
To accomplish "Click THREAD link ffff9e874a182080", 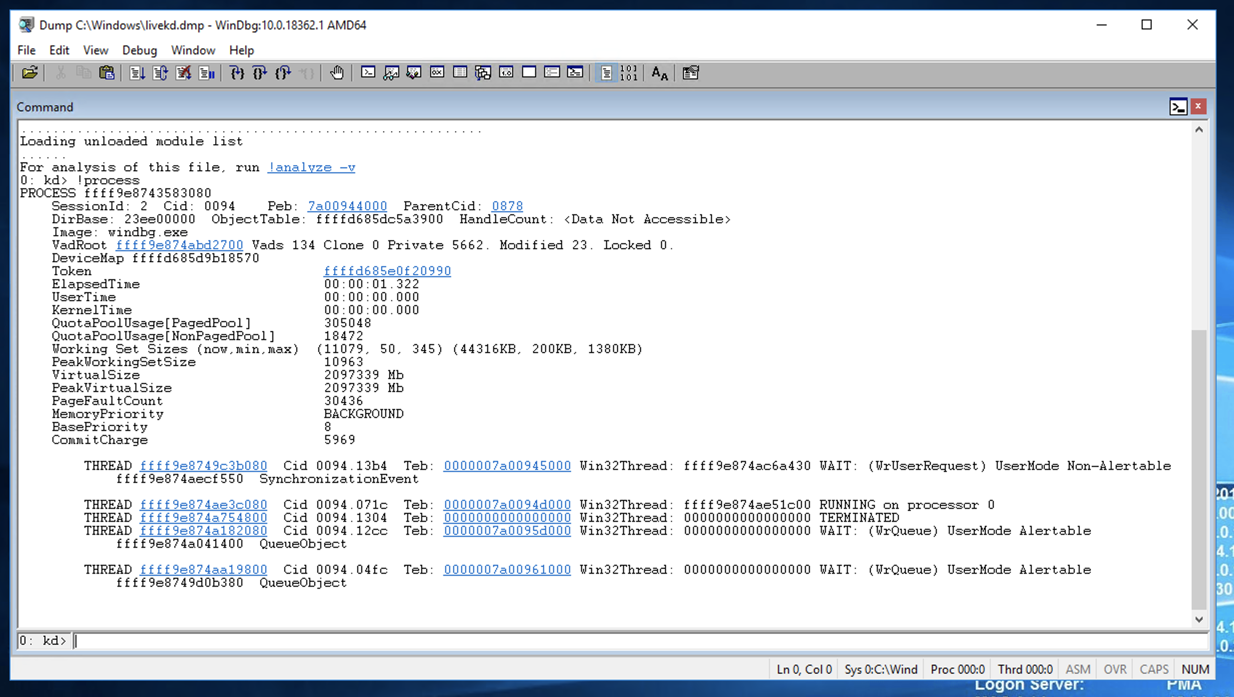I will click(x=203, y=531).
